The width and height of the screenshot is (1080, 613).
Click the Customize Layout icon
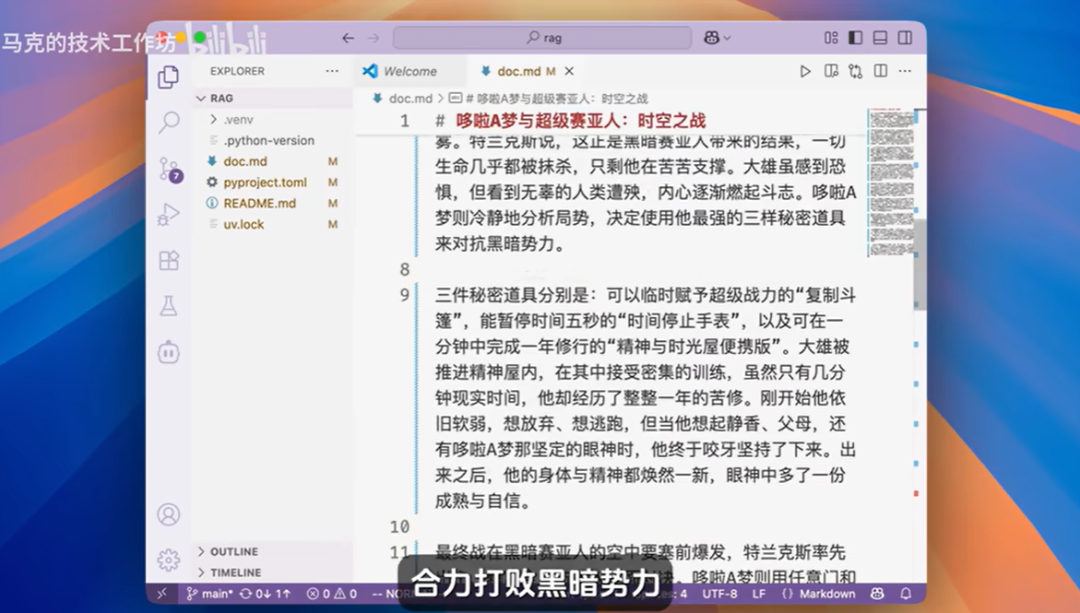831,38
